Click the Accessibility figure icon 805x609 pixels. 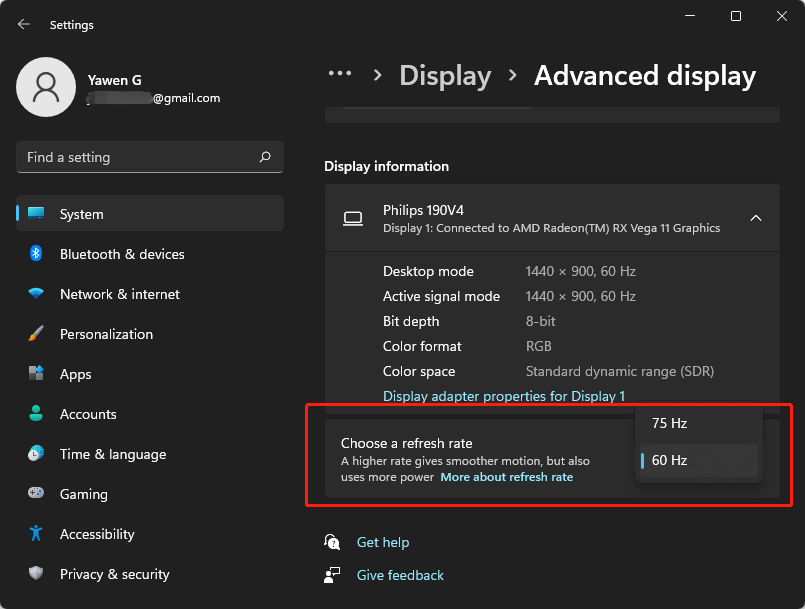(37, 534)
